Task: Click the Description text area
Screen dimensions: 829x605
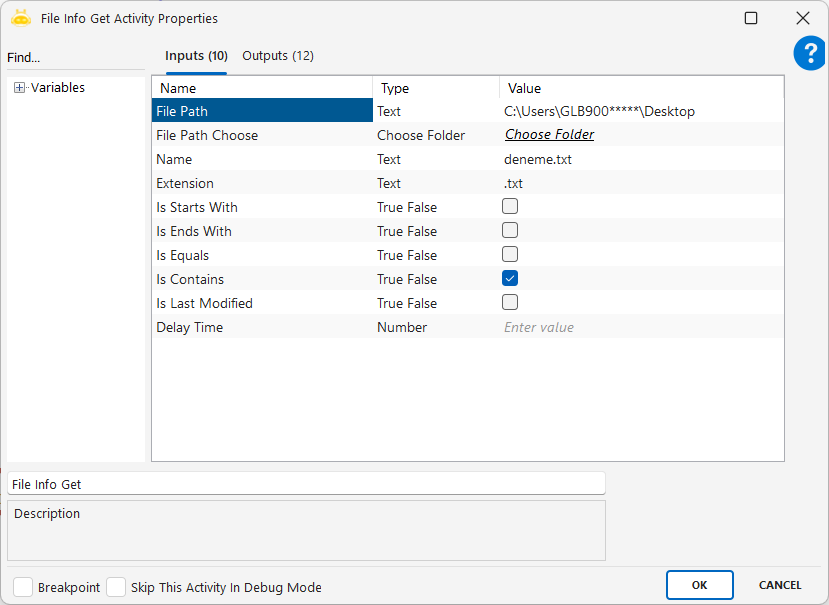Action: point(306,530)
